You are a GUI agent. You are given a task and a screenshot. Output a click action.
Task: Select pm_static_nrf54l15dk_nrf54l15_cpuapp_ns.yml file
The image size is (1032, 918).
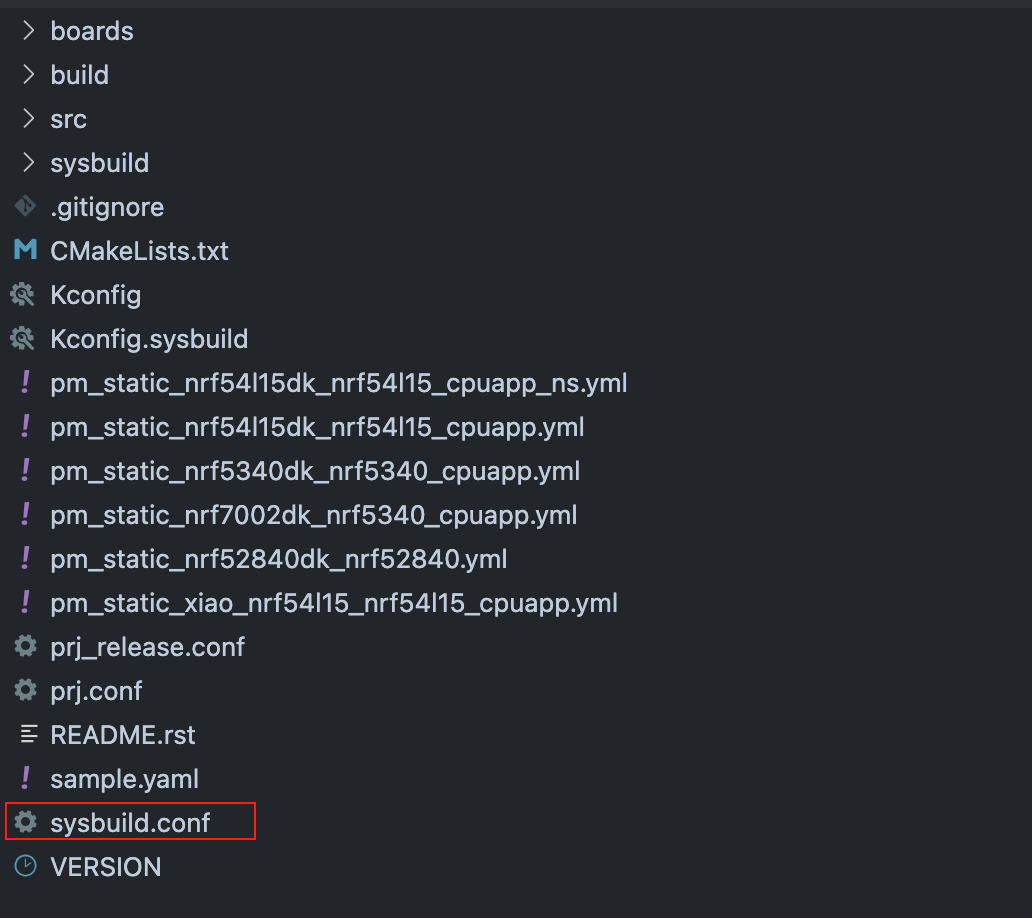[x=338, y=383]
